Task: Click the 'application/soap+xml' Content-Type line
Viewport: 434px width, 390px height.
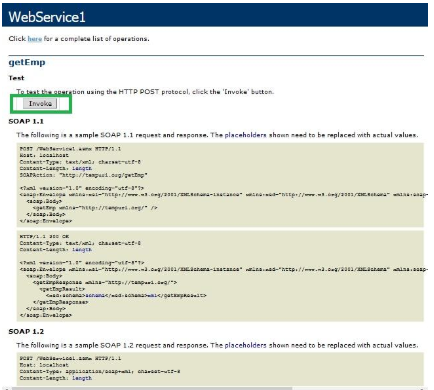Action: click(x=100, y=371)
